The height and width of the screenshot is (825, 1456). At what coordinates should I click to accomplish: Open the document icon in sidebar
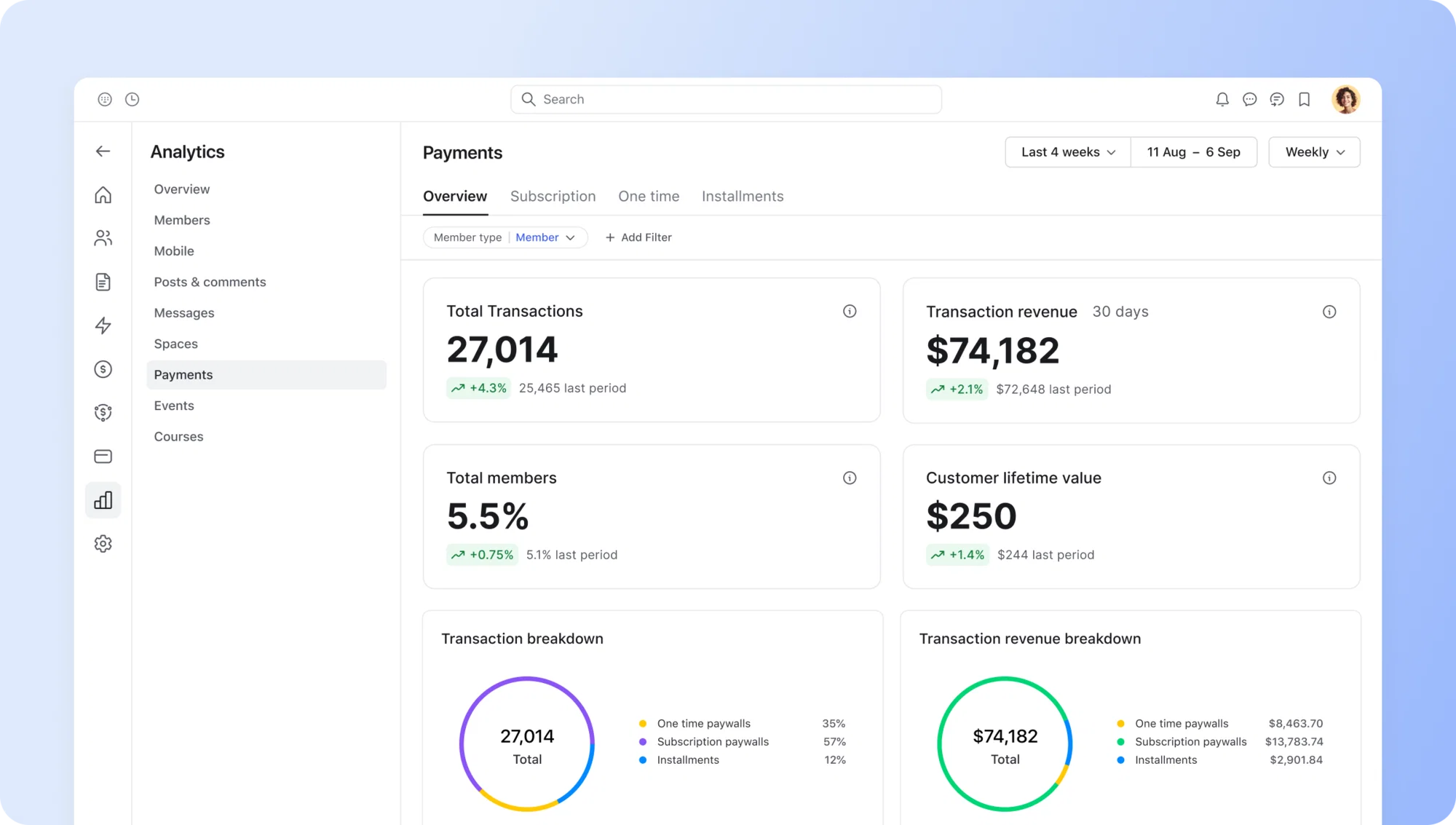(103, 282)
